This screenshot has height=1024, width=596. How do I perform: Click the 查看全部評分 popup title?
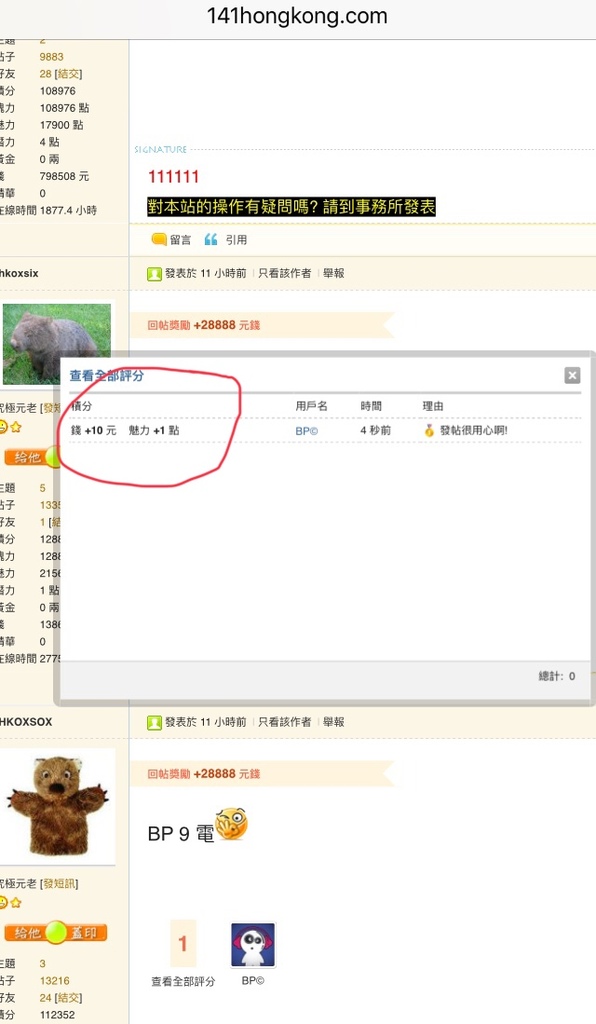coord(106,376)
